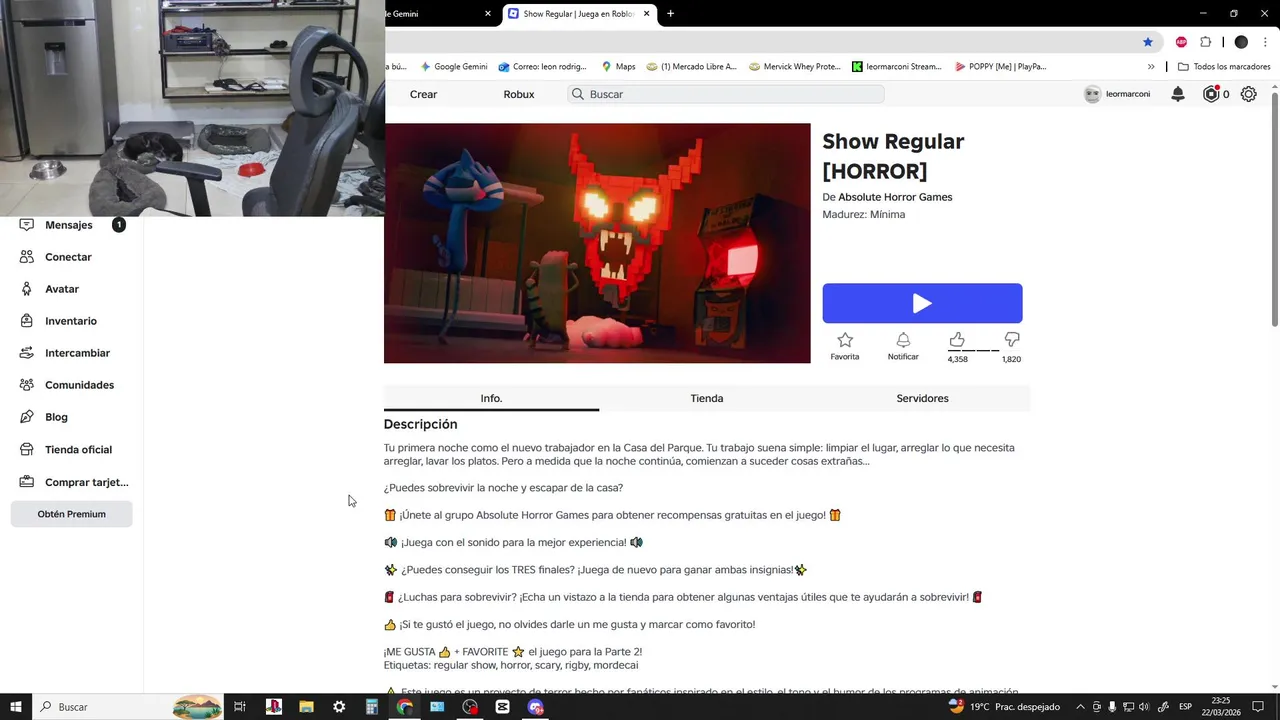Click the Windows taskbar search box
The width and height of the screenshot is (1280, 720).
click(x=128, y=707)
